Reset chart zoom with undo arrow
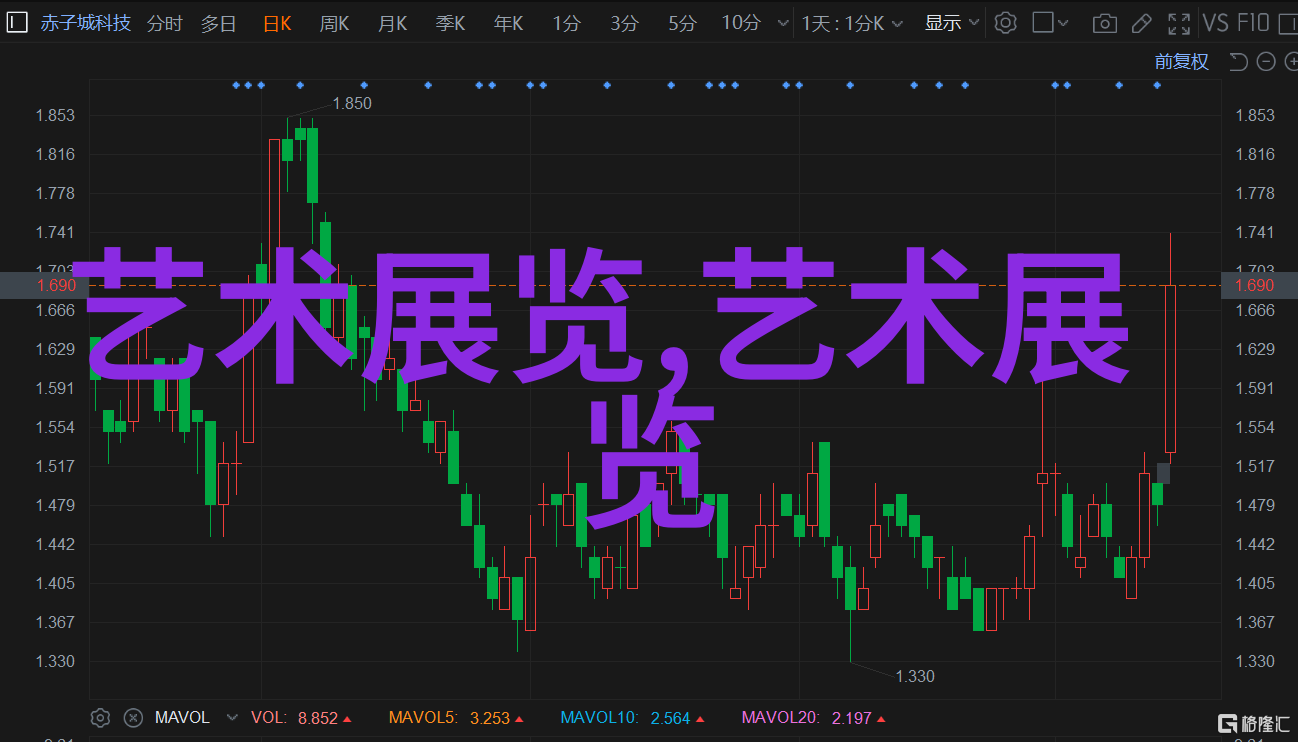The height and width of the screenshot is (742, 1298). click(1238, 62)
